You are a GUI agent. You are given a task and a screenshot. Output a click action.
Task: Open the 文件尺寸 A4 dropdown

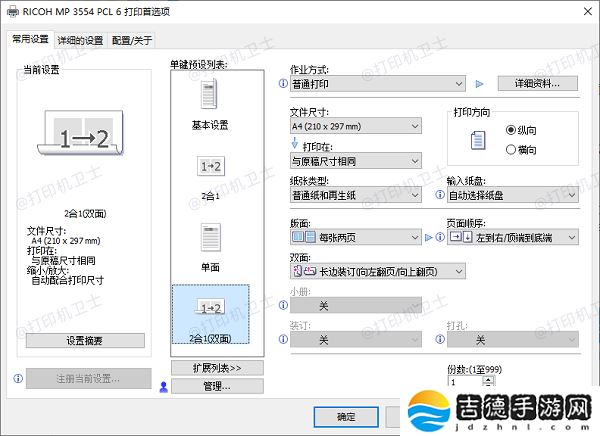coord(356,126)
